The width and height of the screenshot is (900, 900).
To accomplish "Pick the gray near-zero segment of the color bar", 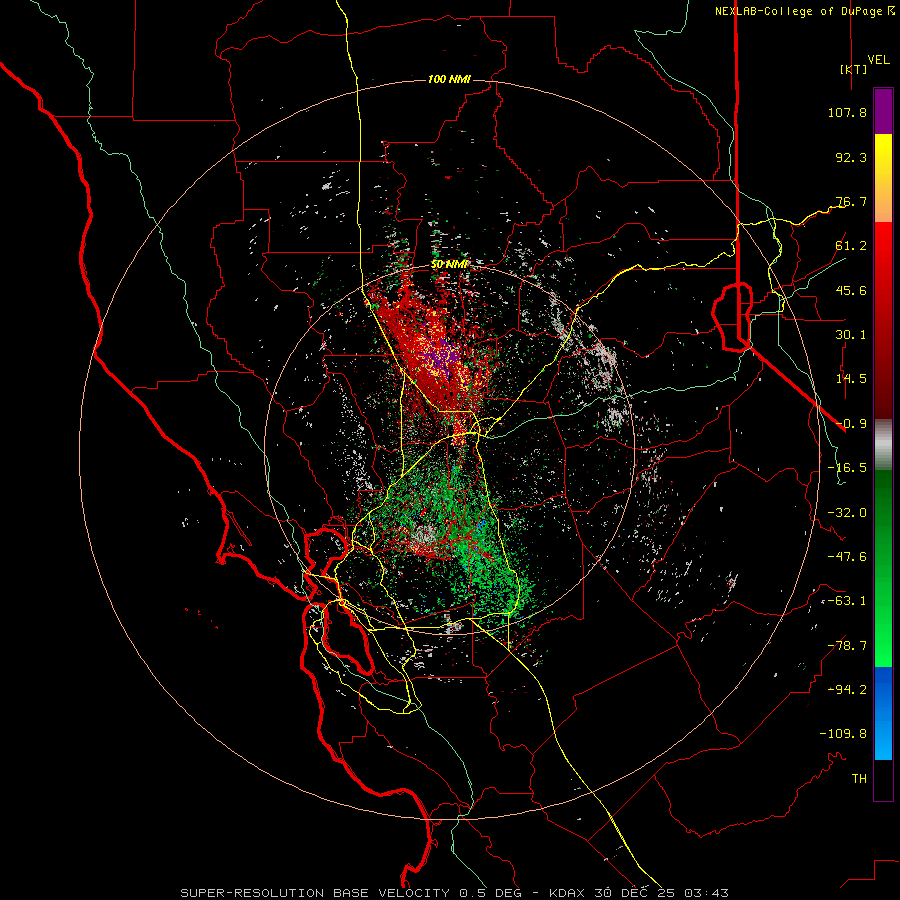I will coord(883,444).
